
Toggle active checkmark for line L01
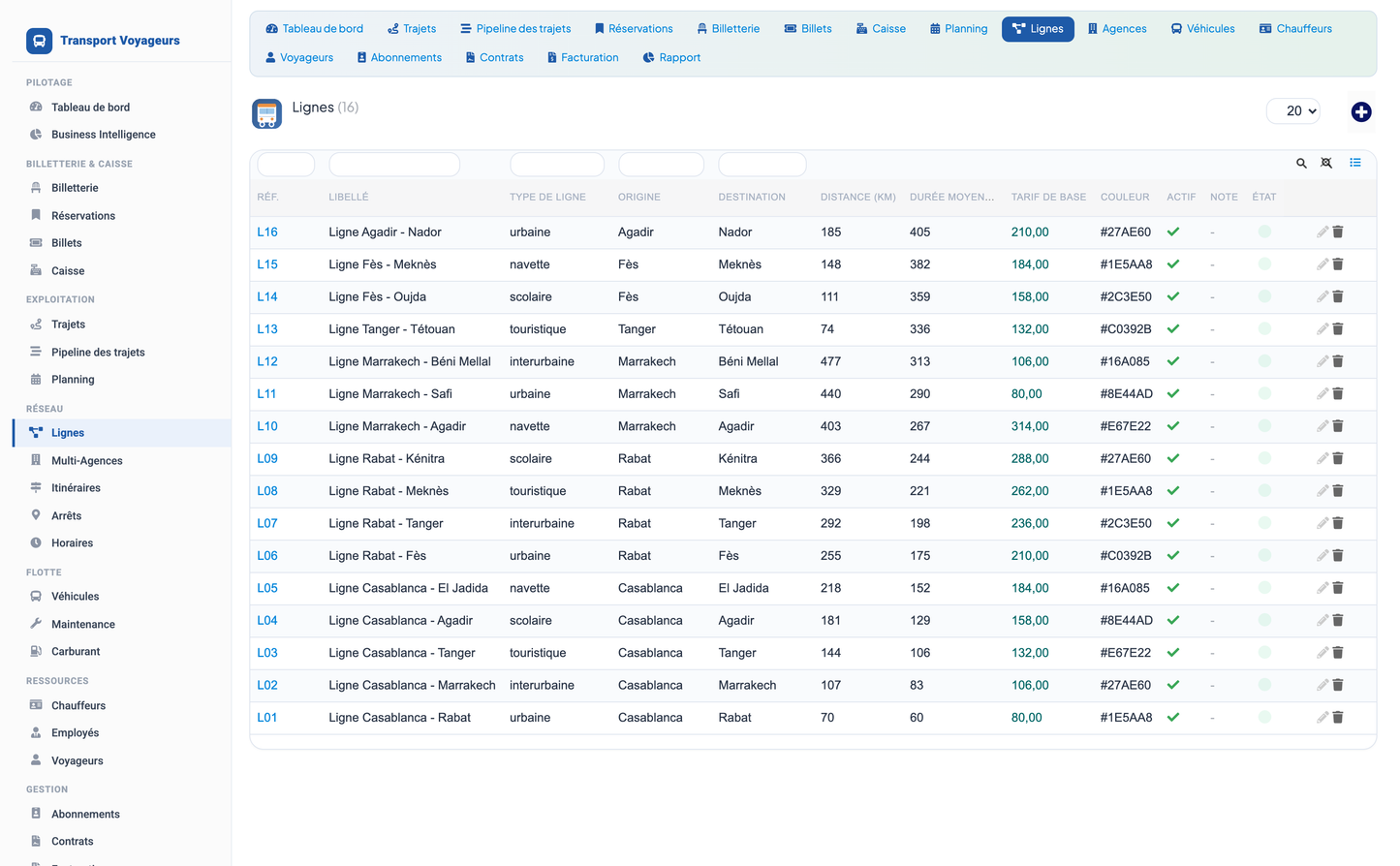(x=1173, y=718)
